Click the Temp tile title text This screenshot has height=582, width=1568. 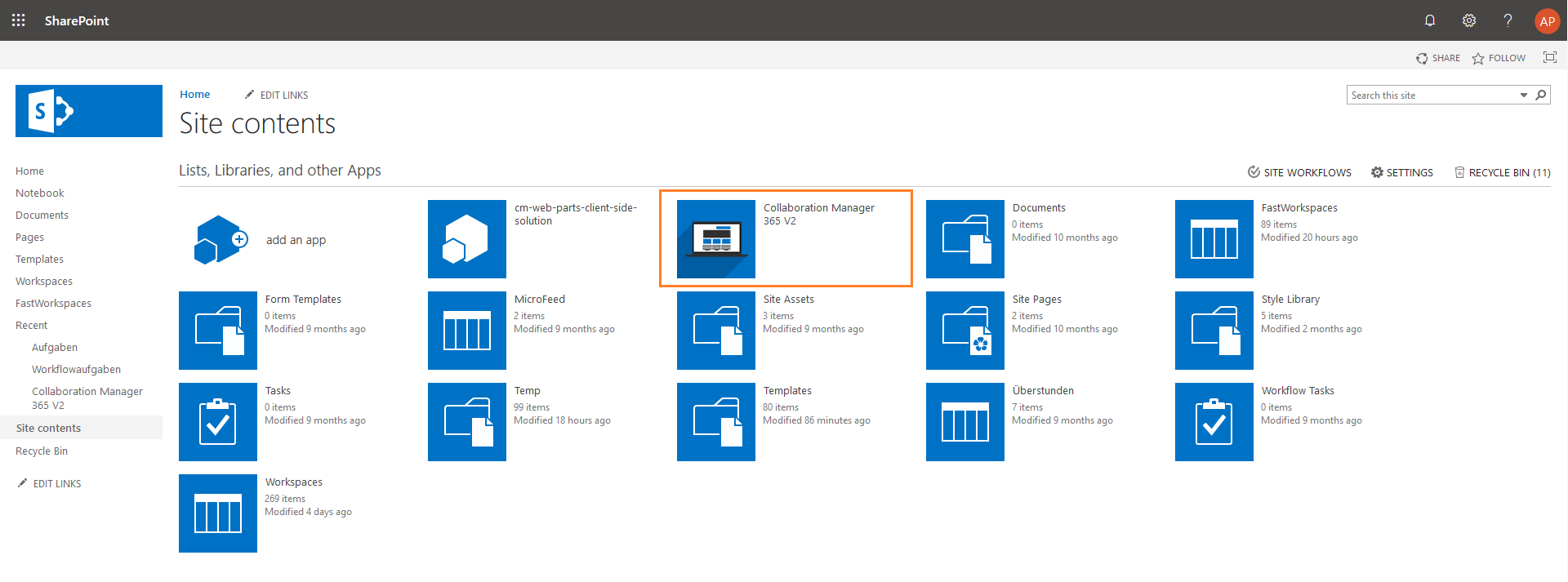tap(528, 391)
